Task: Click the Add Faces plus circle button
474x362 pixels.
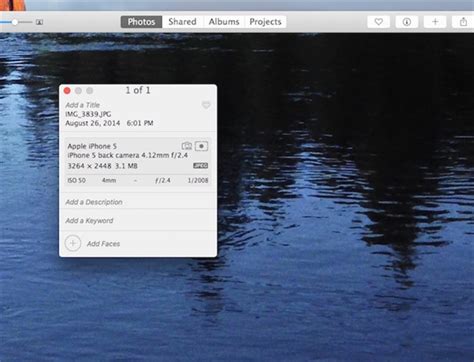Action: click(x=73, y=243)
